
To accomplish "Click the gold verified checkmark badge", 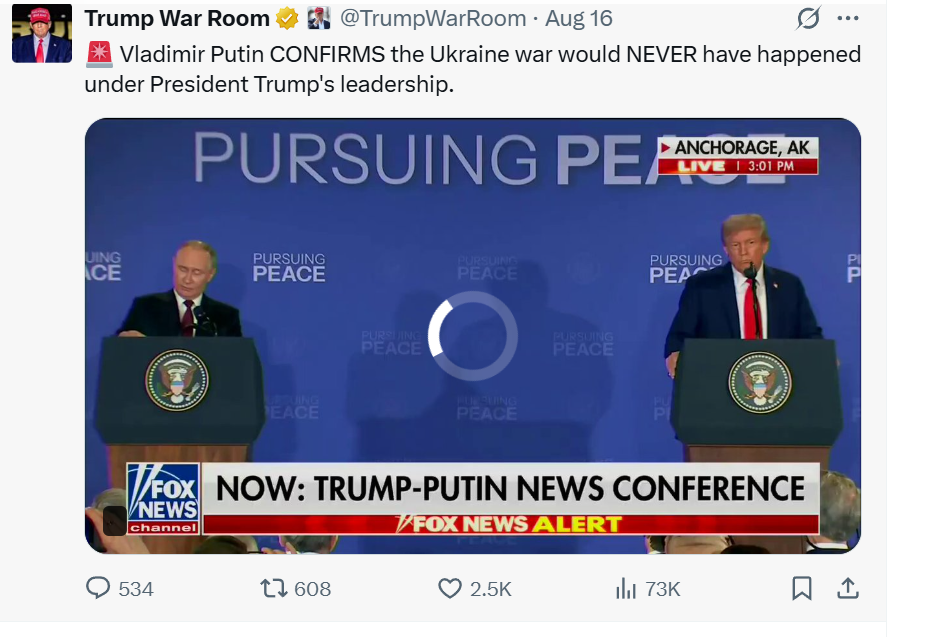I will coord(288,18).
